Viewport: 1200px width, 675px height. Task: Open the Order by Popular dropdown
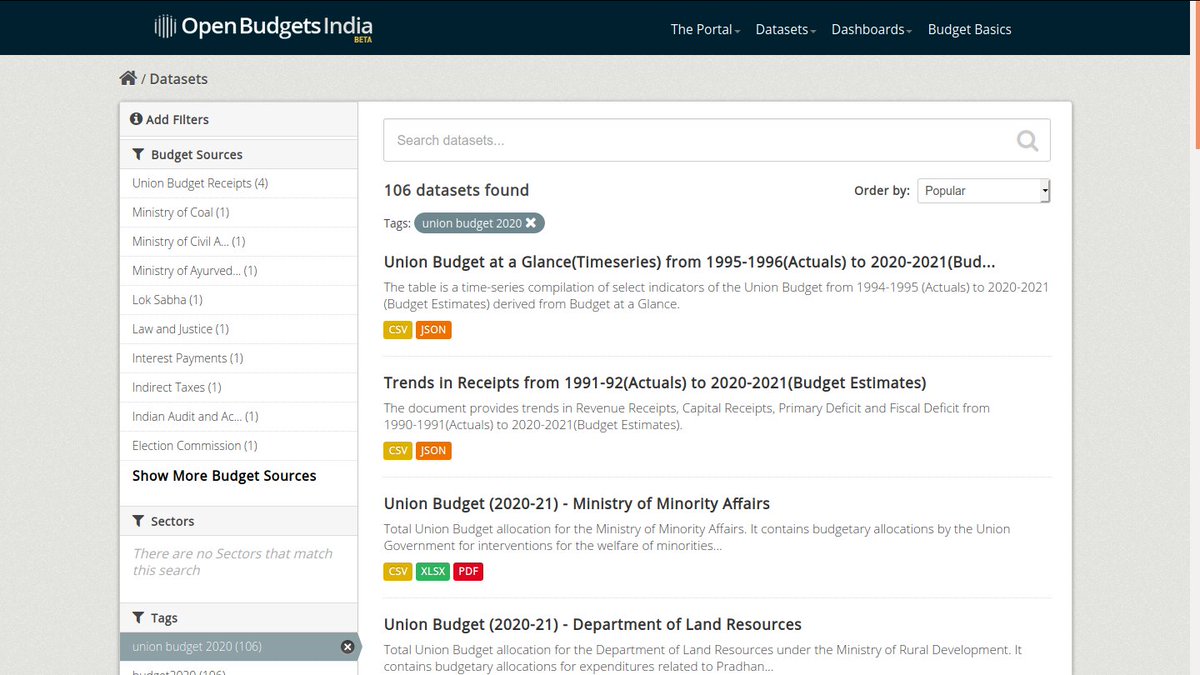pos(984,190)
